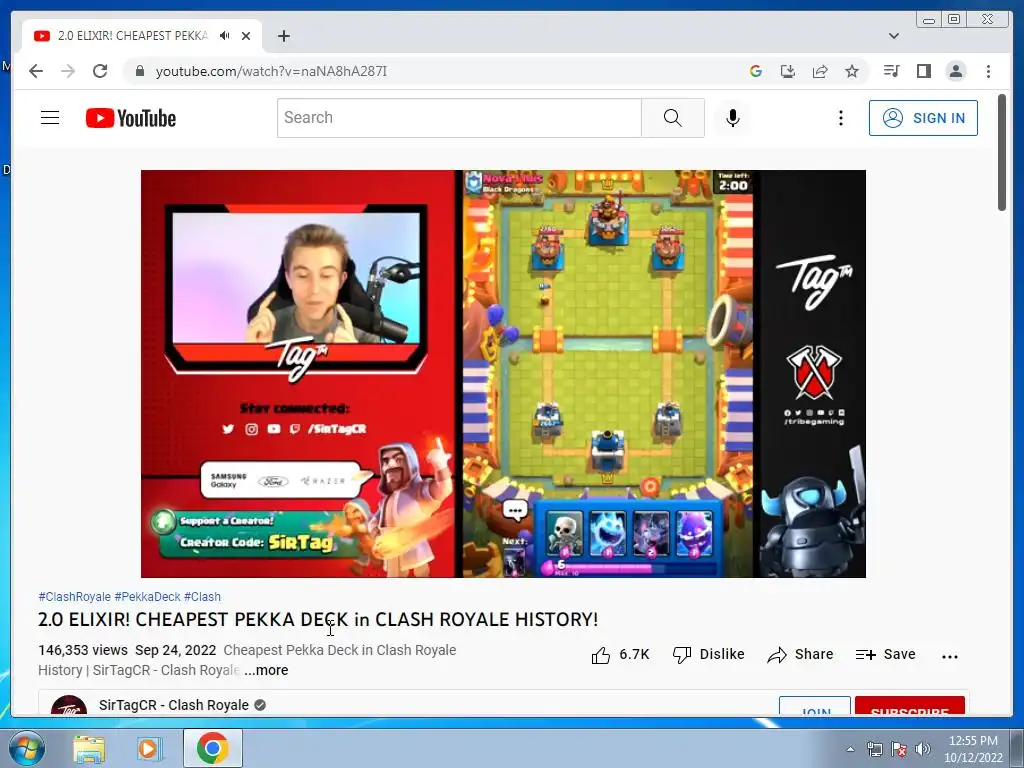Click the Dislike button

coord(709,654)
